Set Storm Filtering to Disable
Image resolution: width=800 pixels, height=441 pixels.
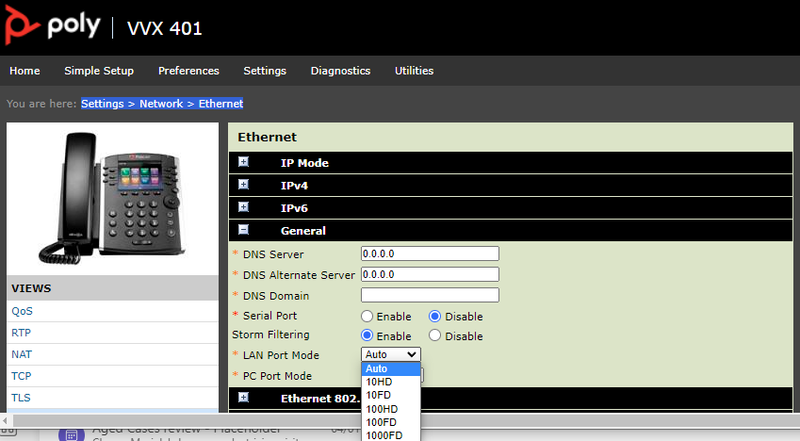435,335
